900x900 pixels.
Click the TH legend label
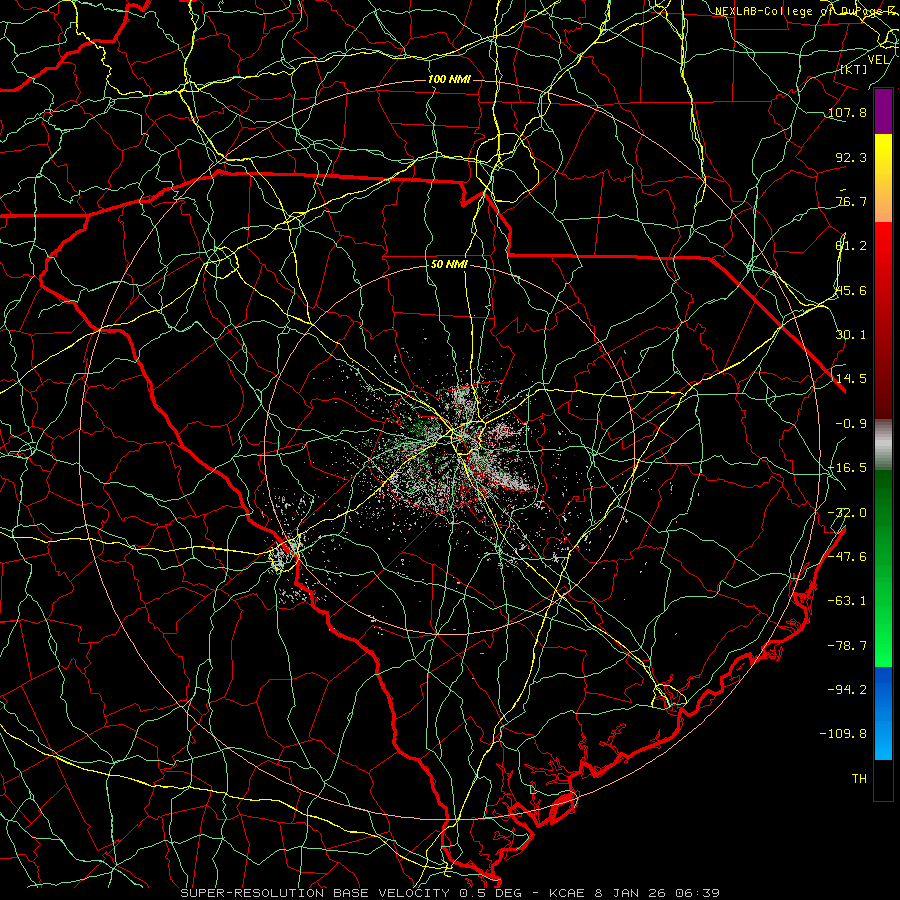859,778
